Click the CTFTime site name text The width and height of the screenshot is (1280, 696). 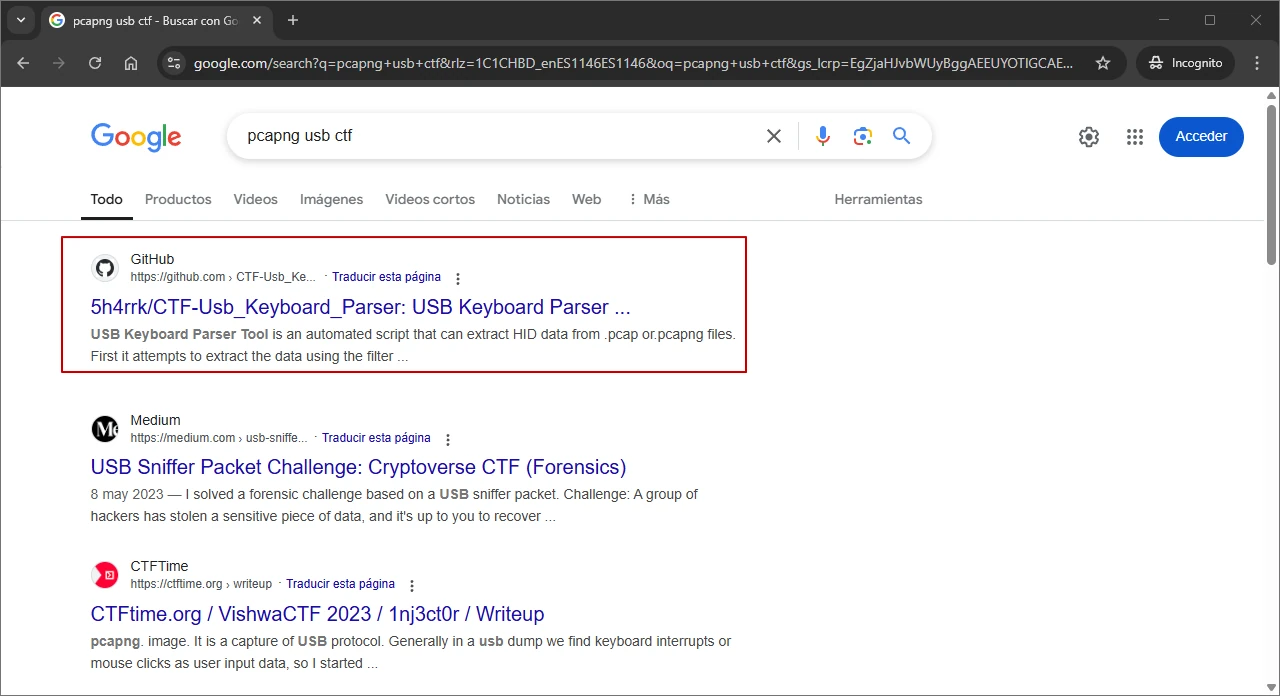pos(159,566)
